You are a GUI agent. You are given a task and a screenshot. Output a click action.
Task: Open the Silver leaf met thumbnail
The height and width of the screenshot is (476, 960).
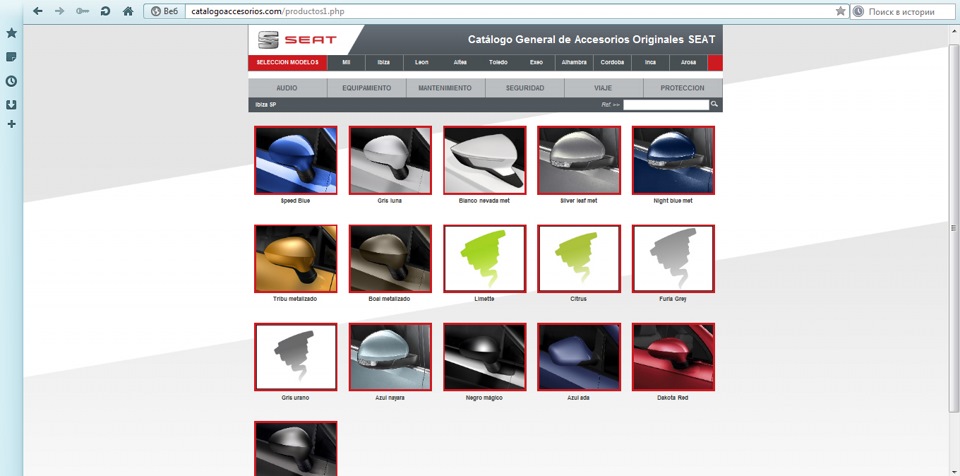579,161
